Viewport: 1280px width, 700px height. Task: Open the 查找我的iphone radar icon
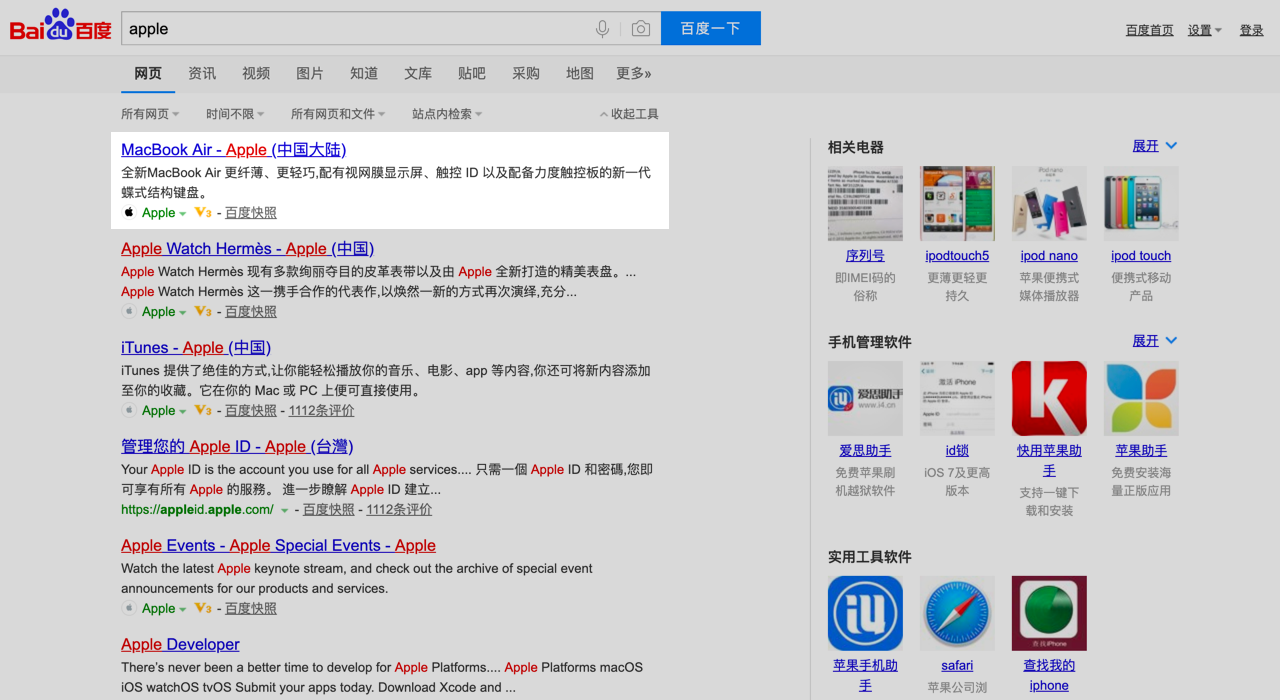(1049, 613)
